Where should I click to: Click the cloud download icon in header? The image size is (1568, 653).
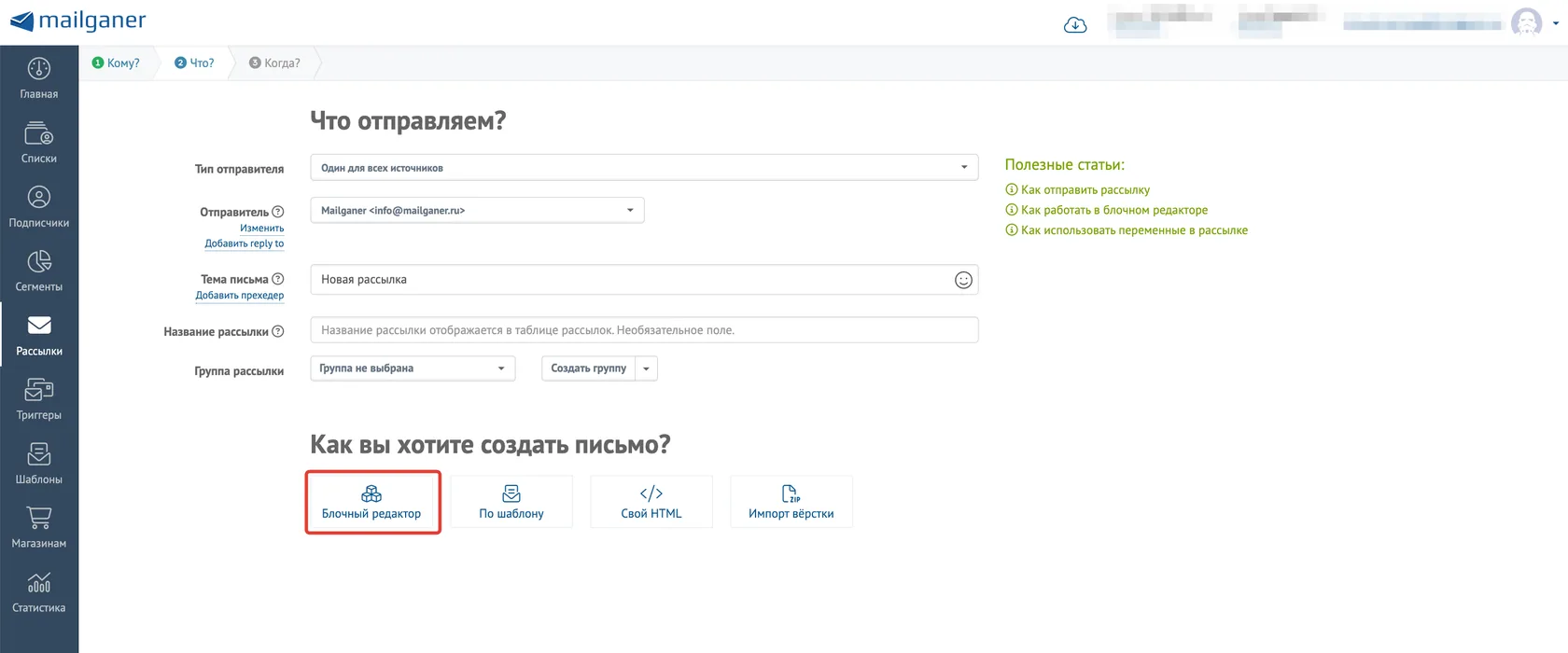coord(1075,24)
